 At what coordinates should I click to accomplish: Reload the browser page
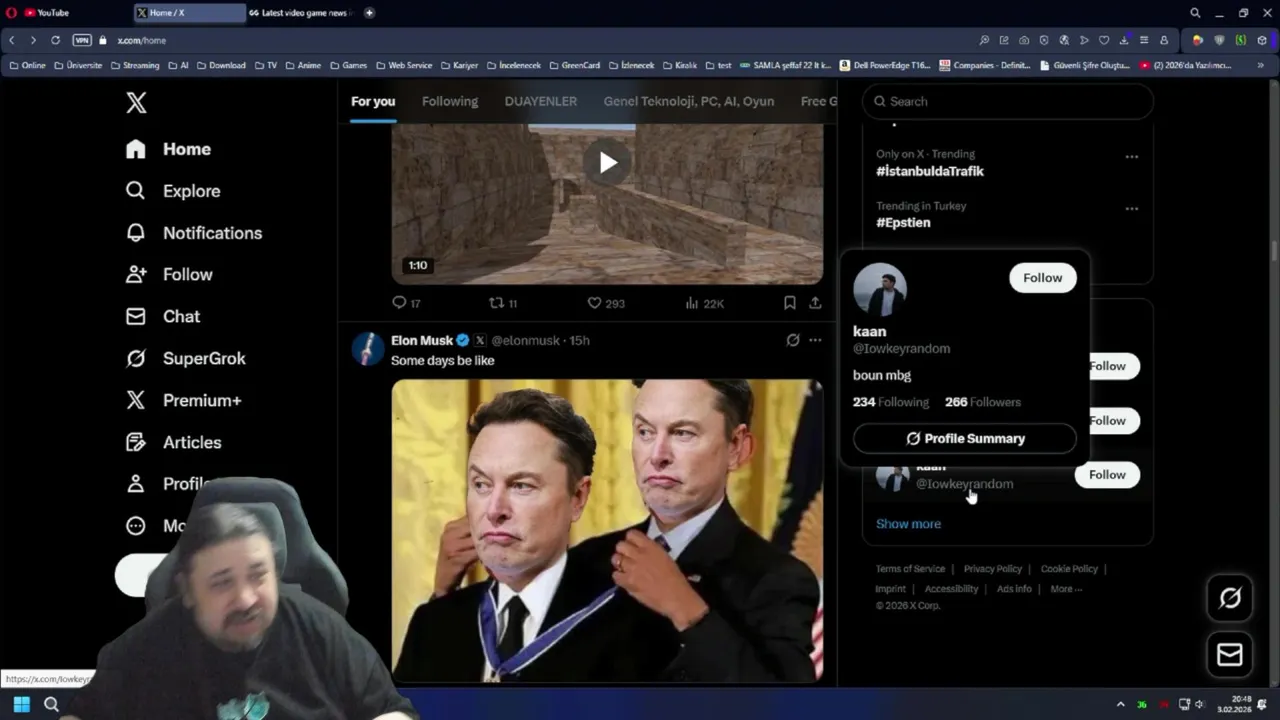coord(55,40)
